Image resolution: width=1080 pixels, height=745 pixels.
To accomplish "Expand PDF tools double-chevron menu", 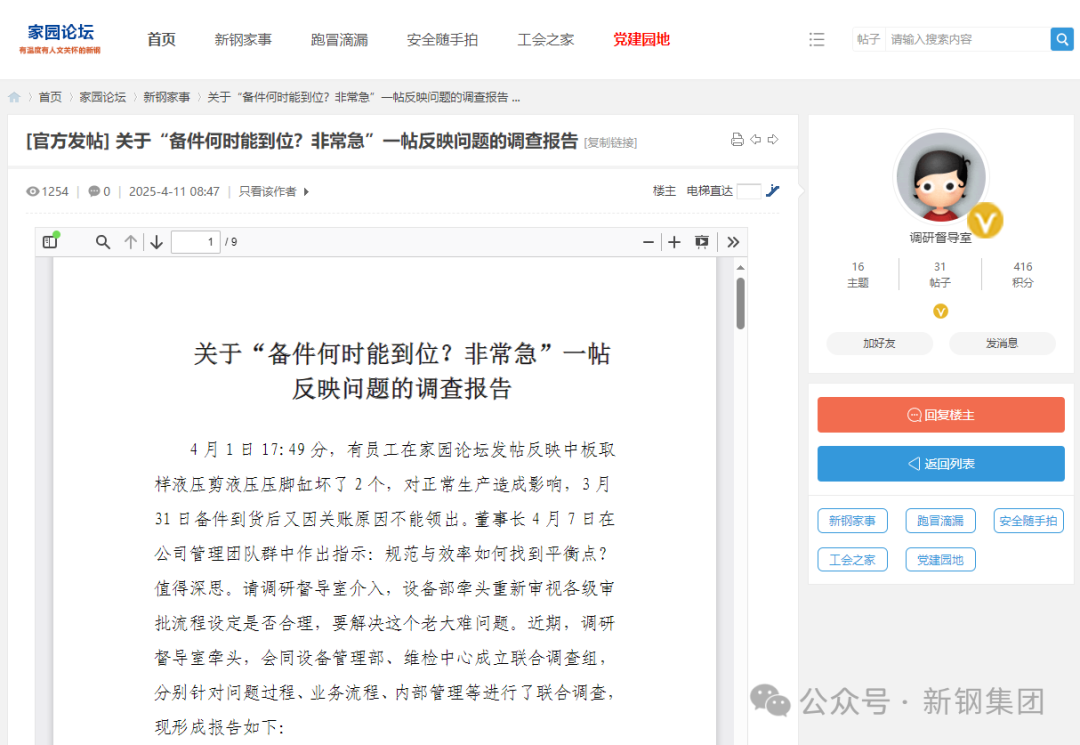I will (x=733, y=242).
